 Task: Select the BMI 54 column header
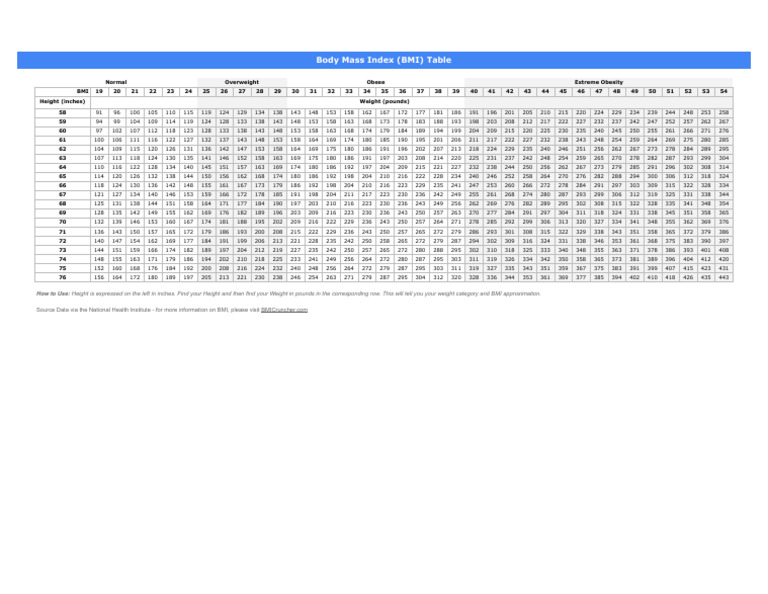(724, 92)
